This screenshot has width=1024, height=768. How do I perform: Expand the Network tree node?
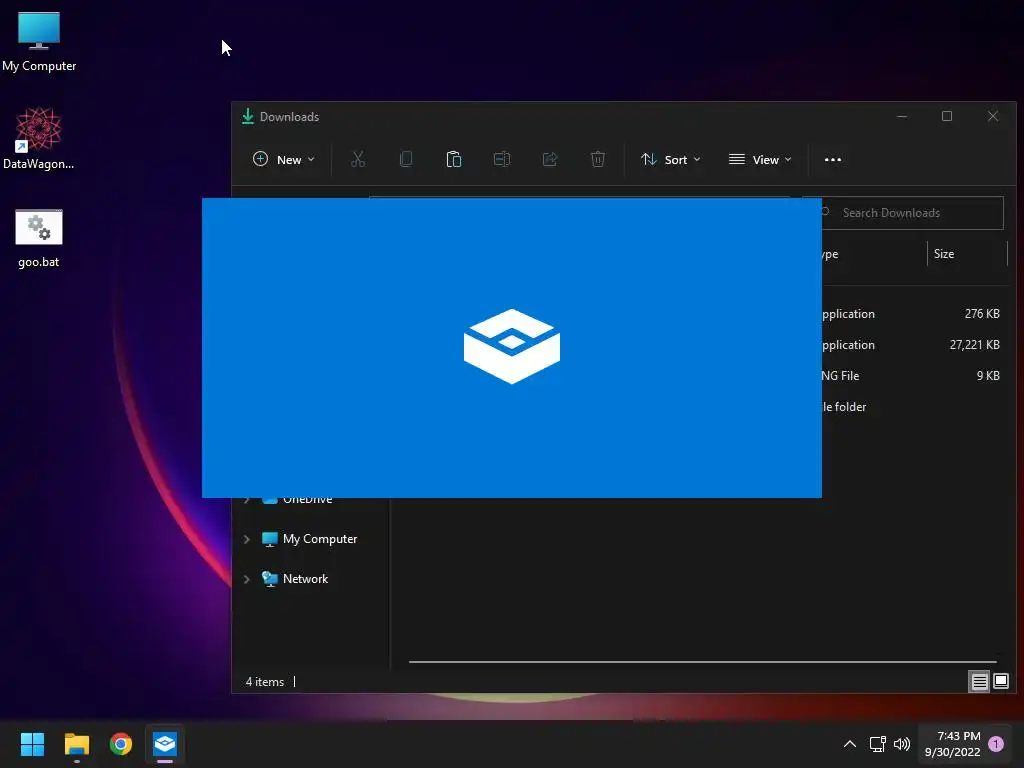click(x=247, y=579)
